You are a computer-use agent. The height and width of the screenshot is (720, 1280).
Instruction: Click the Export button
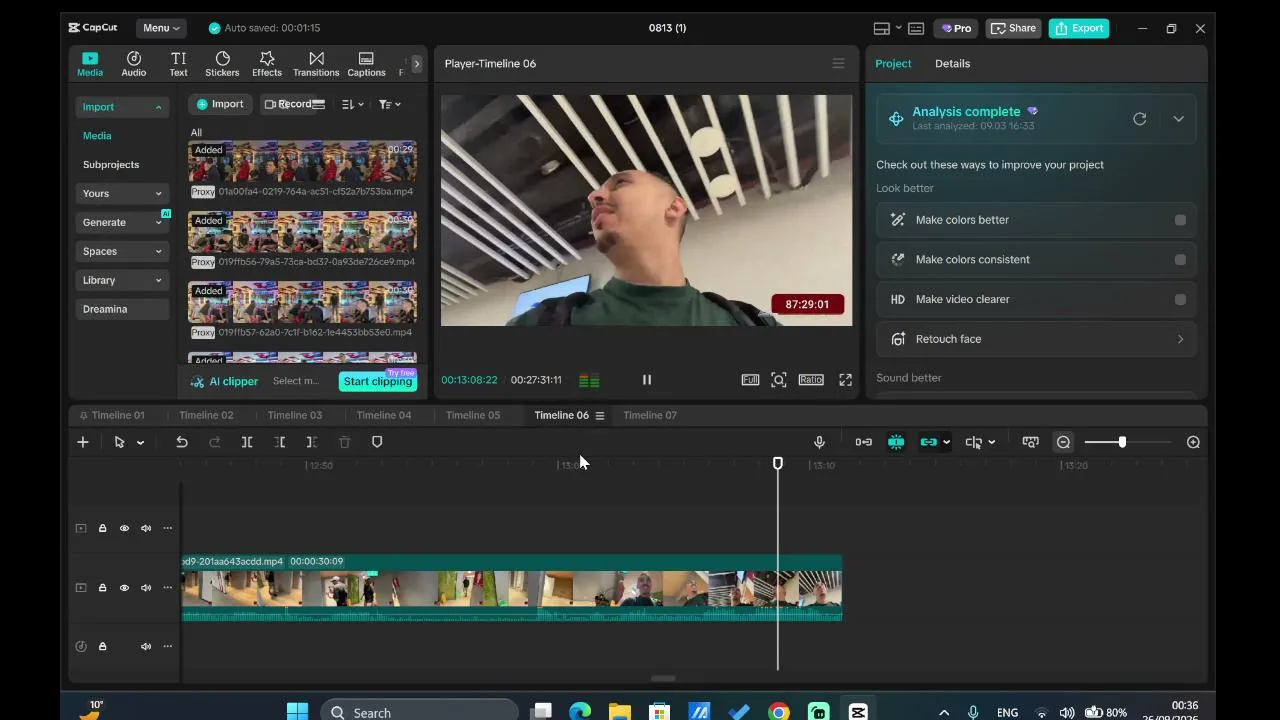click(1079, 28)
